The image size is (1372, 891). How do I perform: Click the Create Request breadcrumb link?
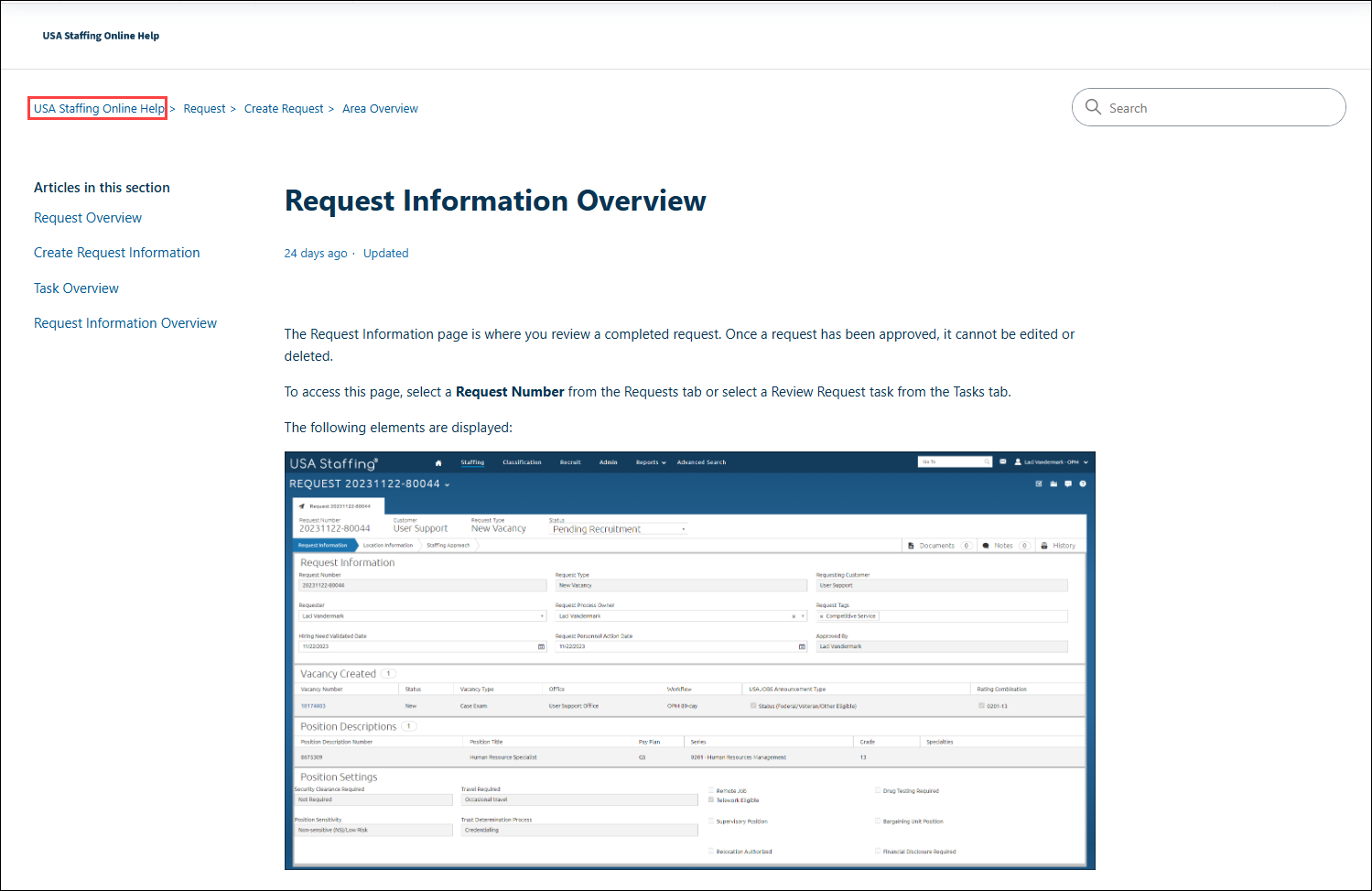pos(284,108)
